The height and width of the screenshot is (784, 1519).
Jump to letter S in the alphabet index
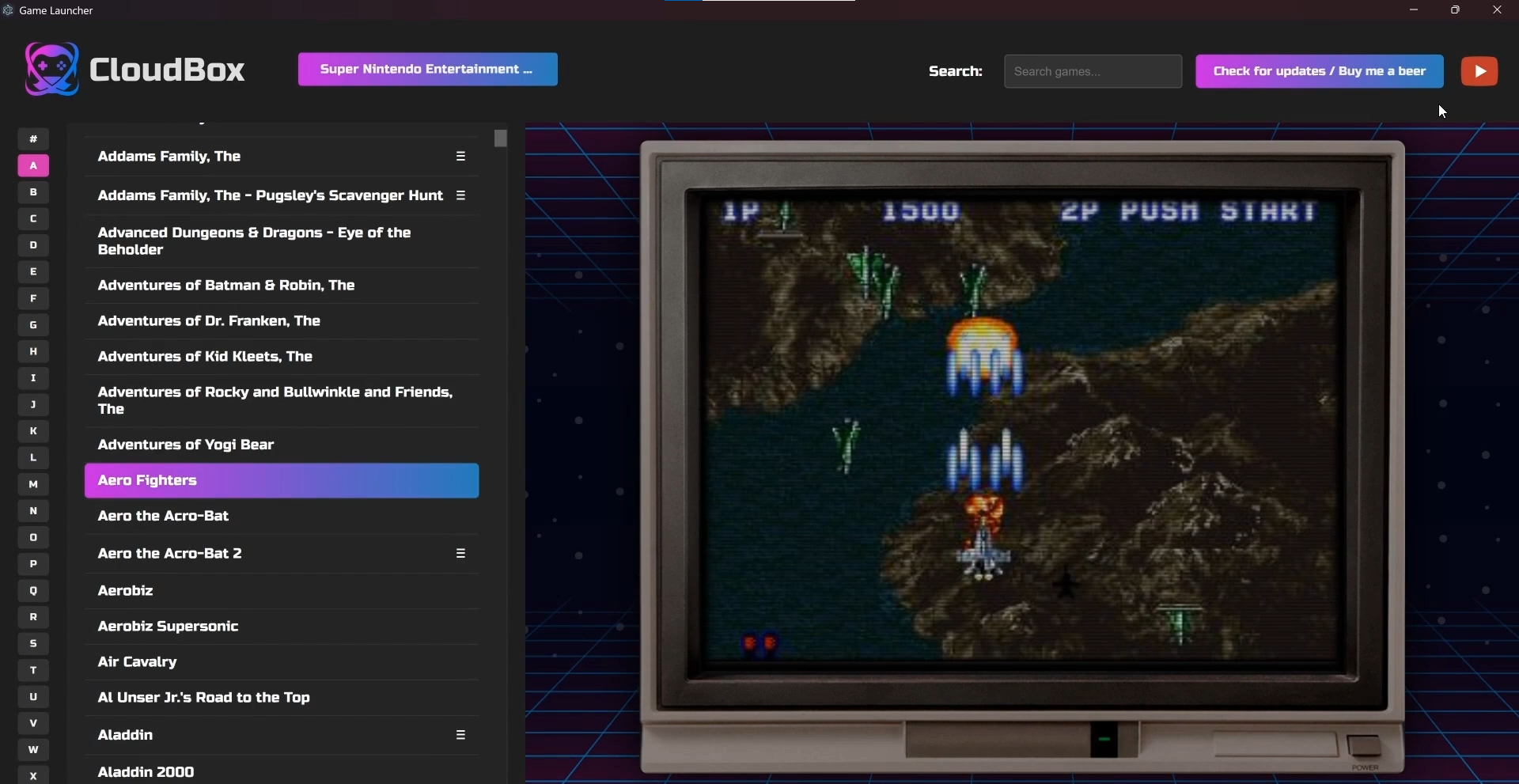tap(33, 645)
